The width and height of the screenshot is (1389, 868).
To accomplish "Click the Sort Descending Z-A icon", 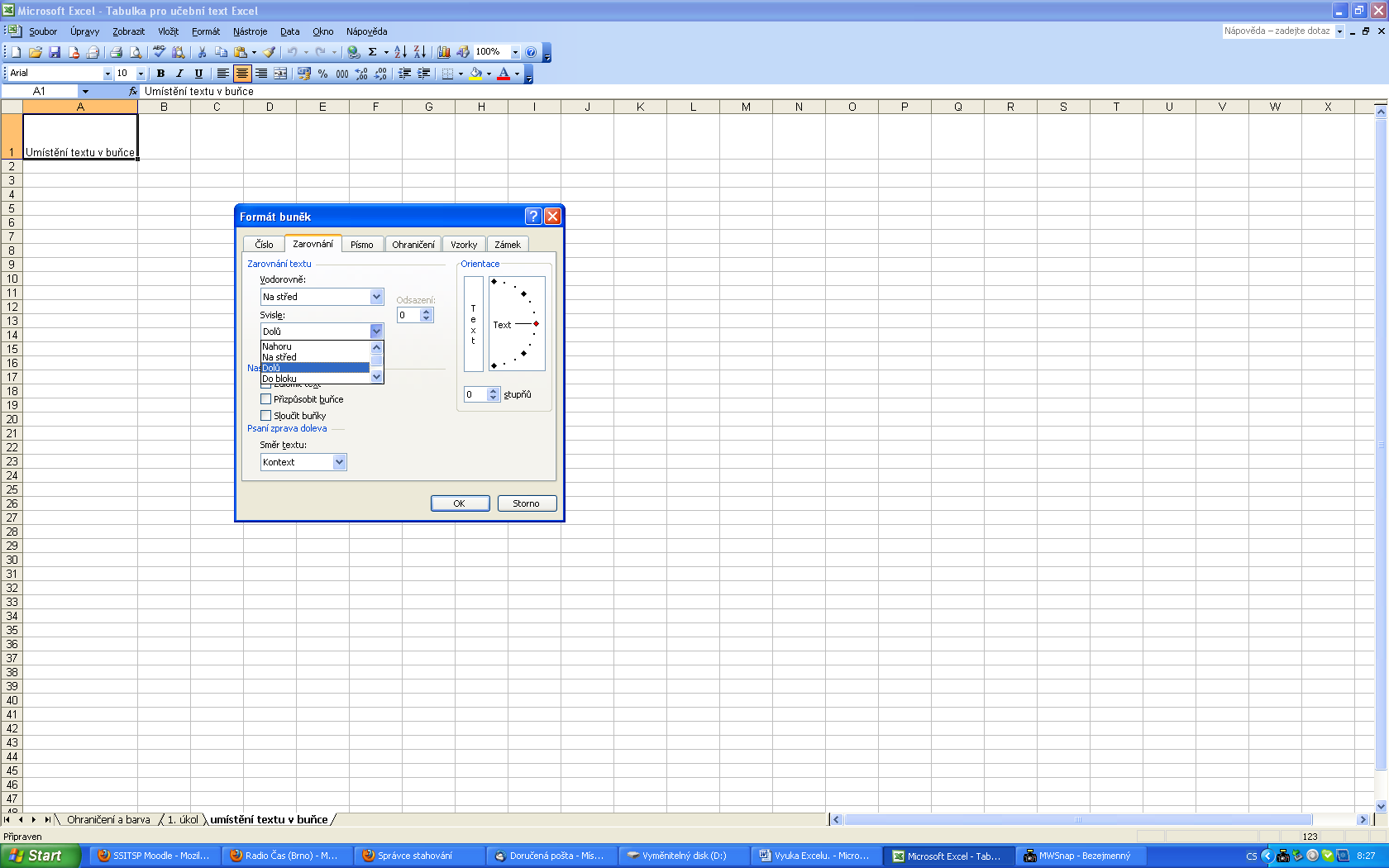I will pos(420,52).
